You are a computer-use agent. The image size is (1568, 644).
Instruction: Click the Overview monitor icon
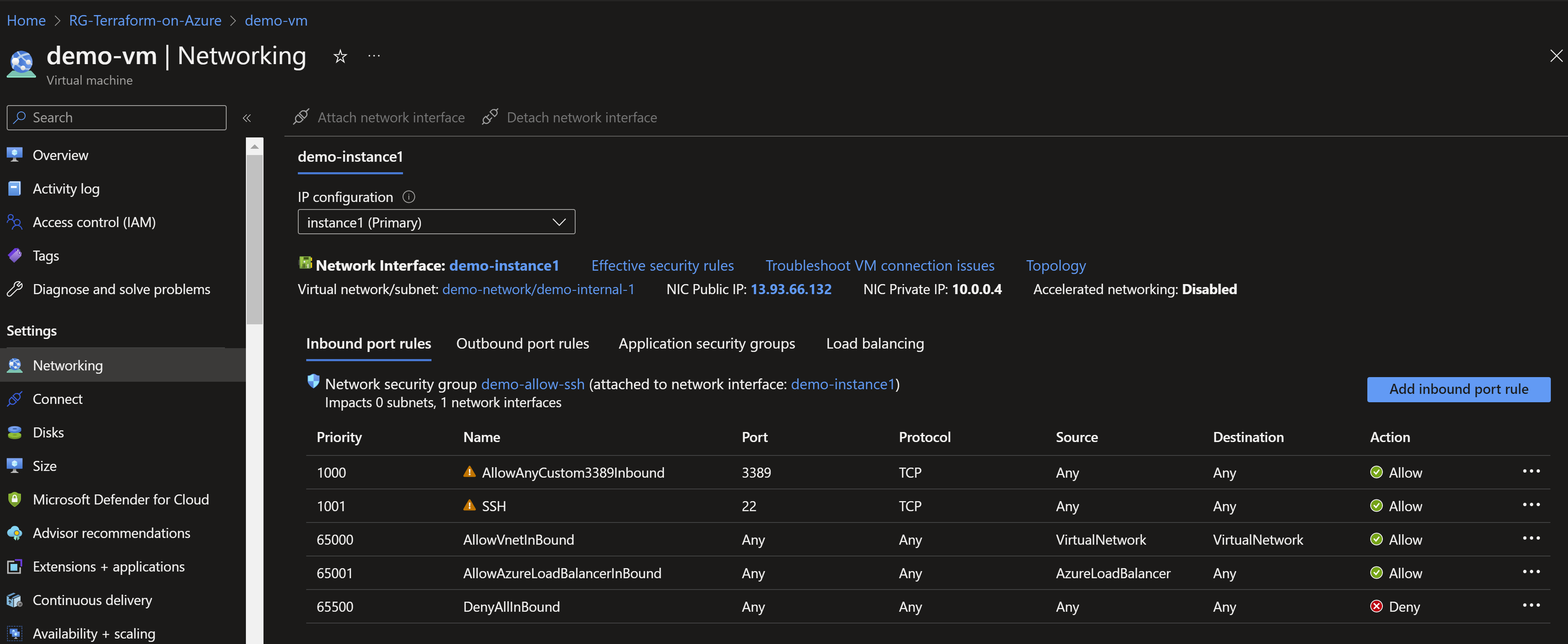tap(15, 155)
